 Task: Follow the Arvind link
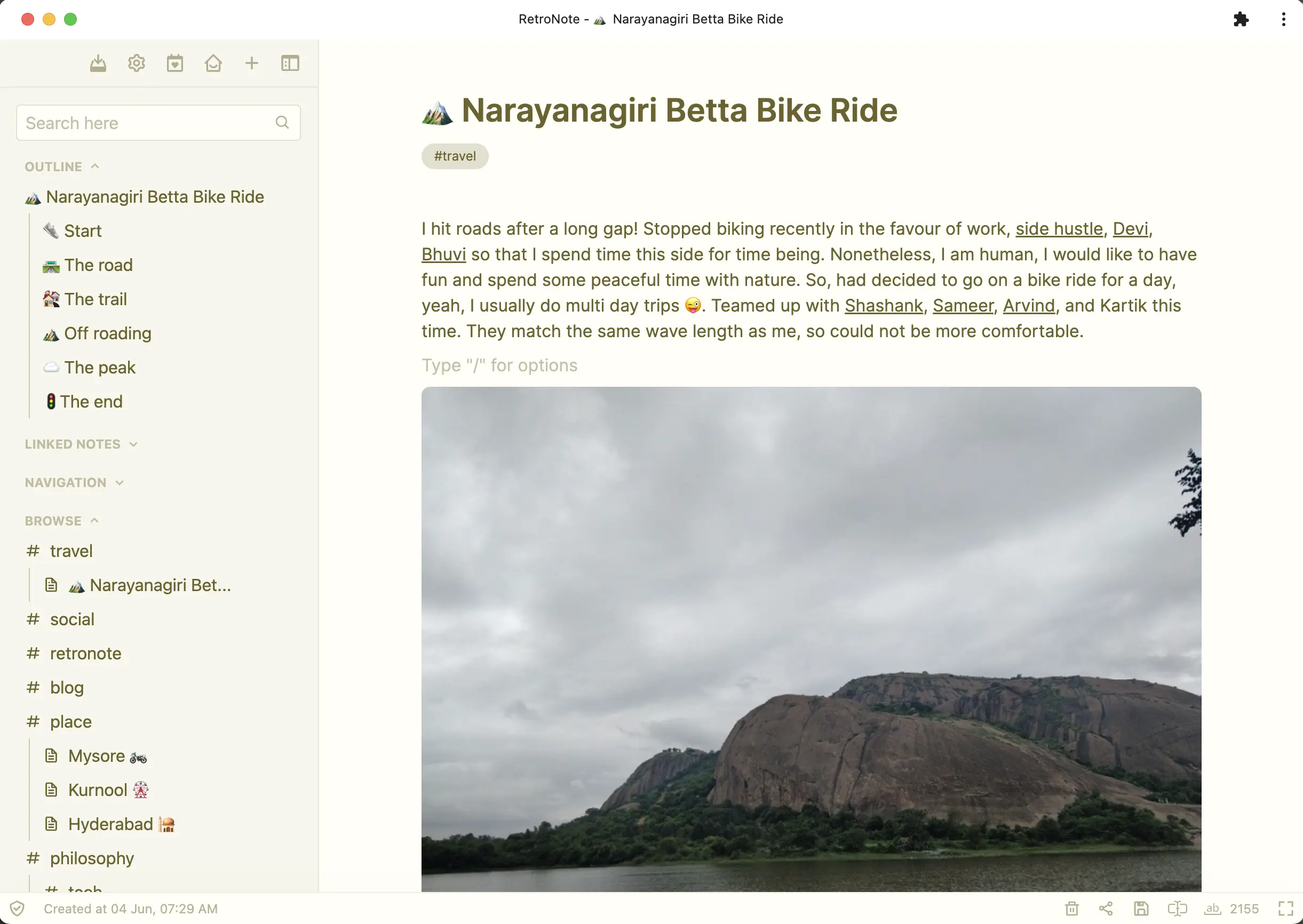pyautogui.click(x=1028, y=306)
